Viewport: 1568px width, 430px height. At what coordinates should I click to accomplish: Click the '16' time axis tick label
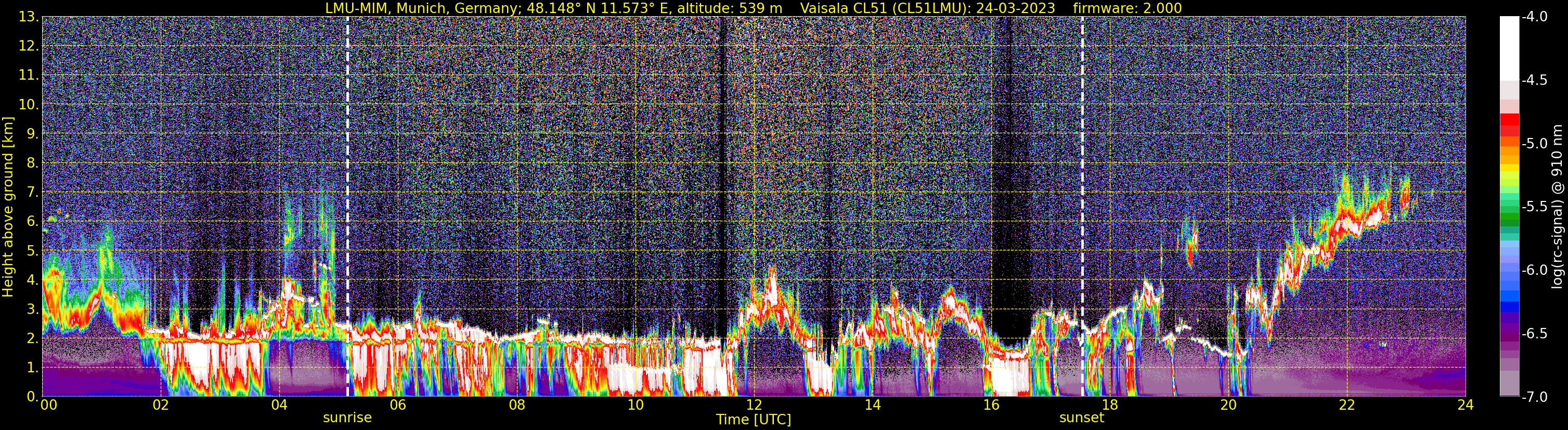pyautogui.click(x=991, y=405)
